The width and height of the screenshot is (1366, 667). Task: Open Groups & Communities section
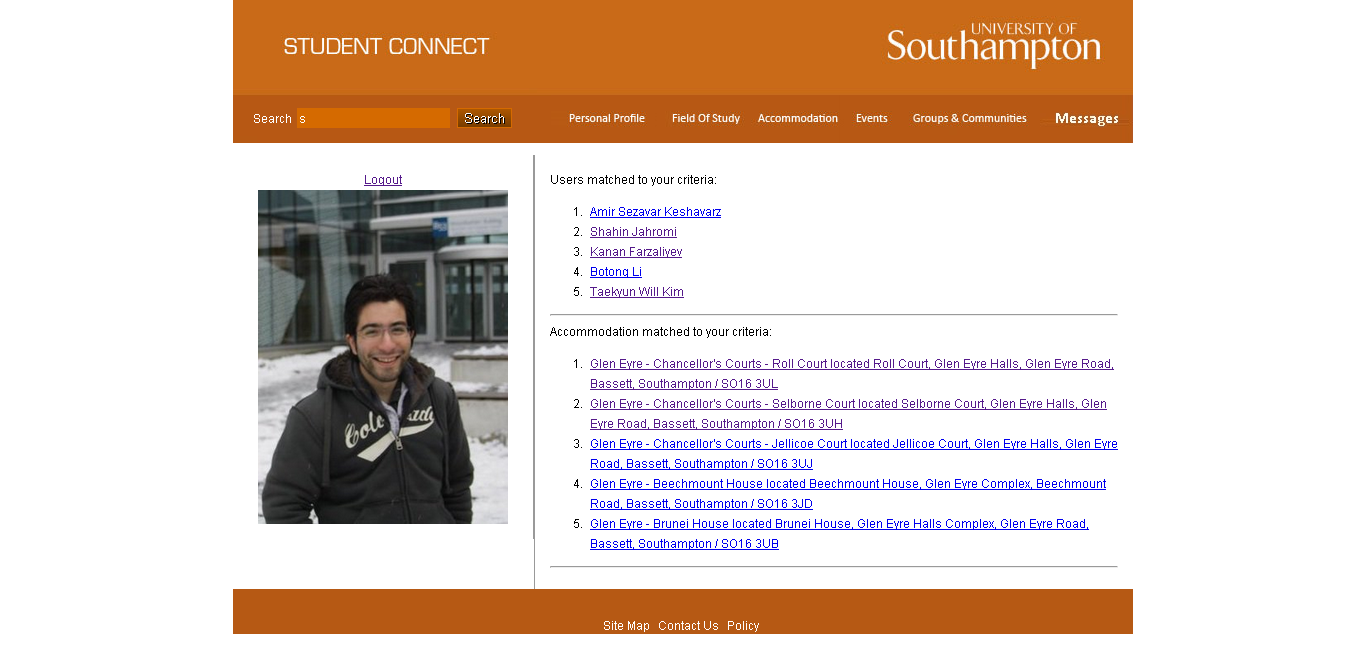969,118
